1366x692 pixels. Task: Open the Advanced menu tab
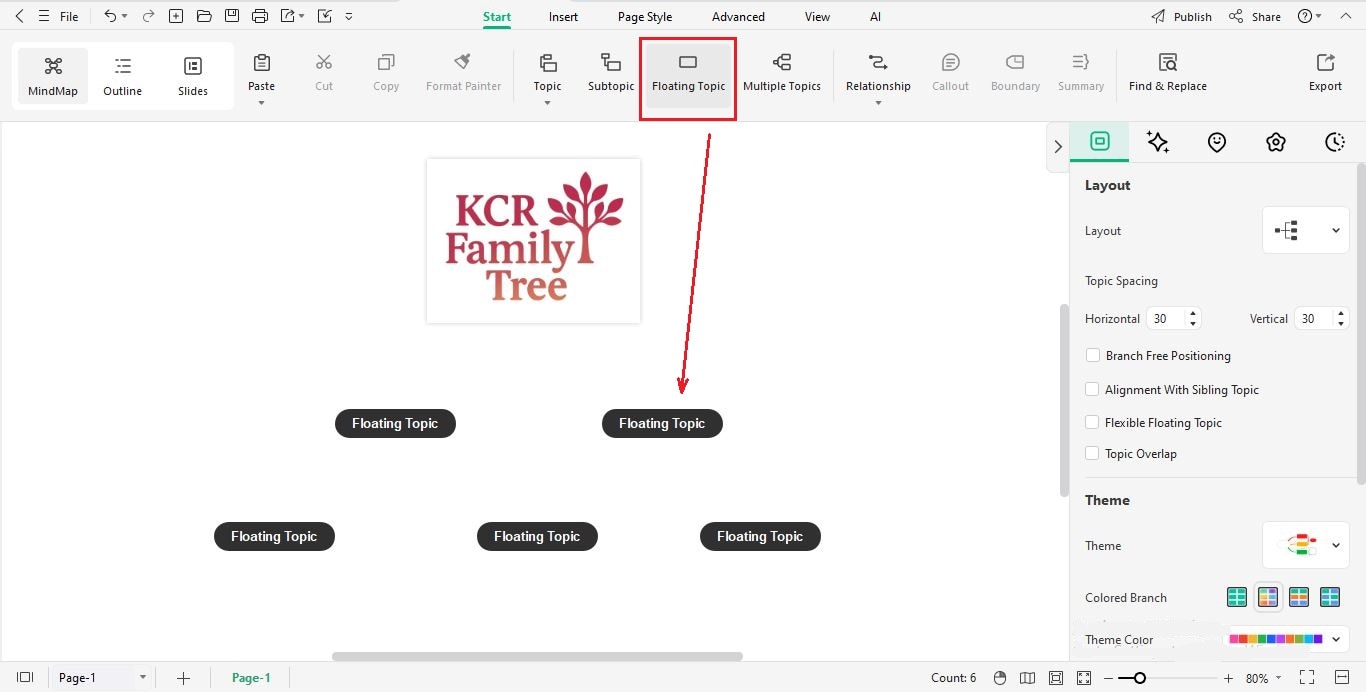click(x=737, y=16)
